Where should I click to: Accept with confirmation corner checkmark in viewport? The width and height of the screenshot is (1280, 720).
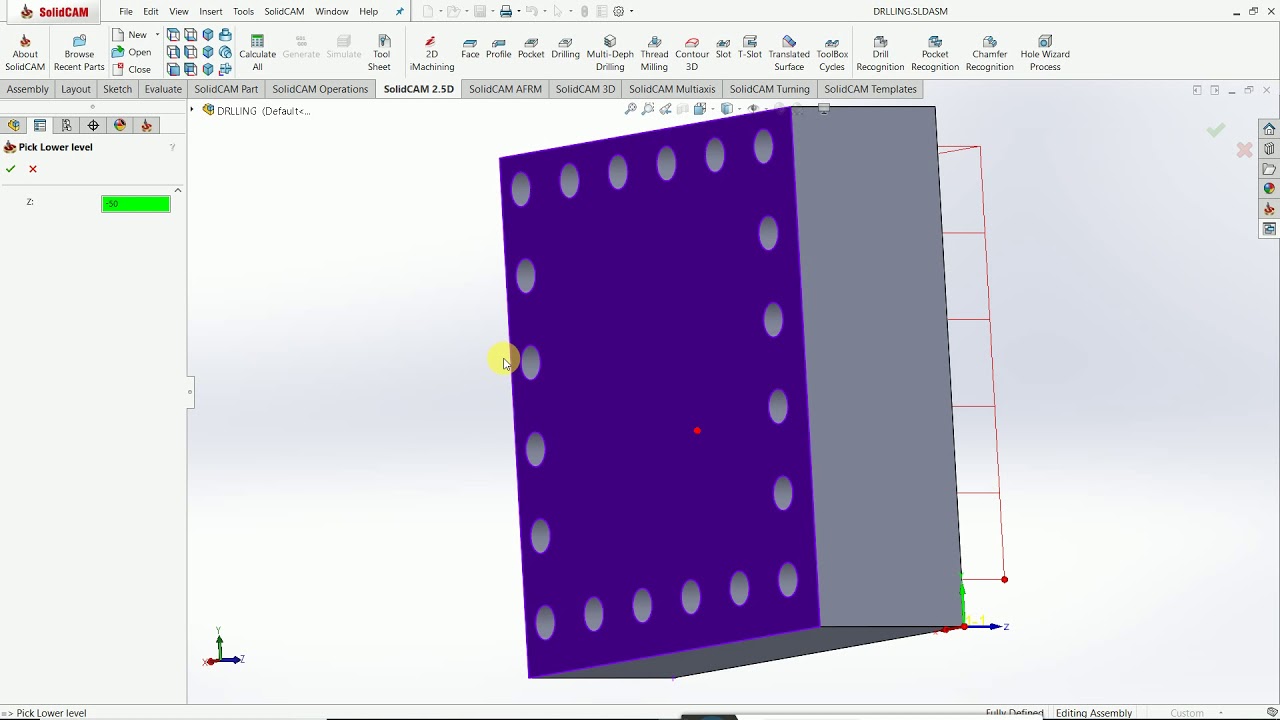pyautogui.click(x=1216, y=130)
